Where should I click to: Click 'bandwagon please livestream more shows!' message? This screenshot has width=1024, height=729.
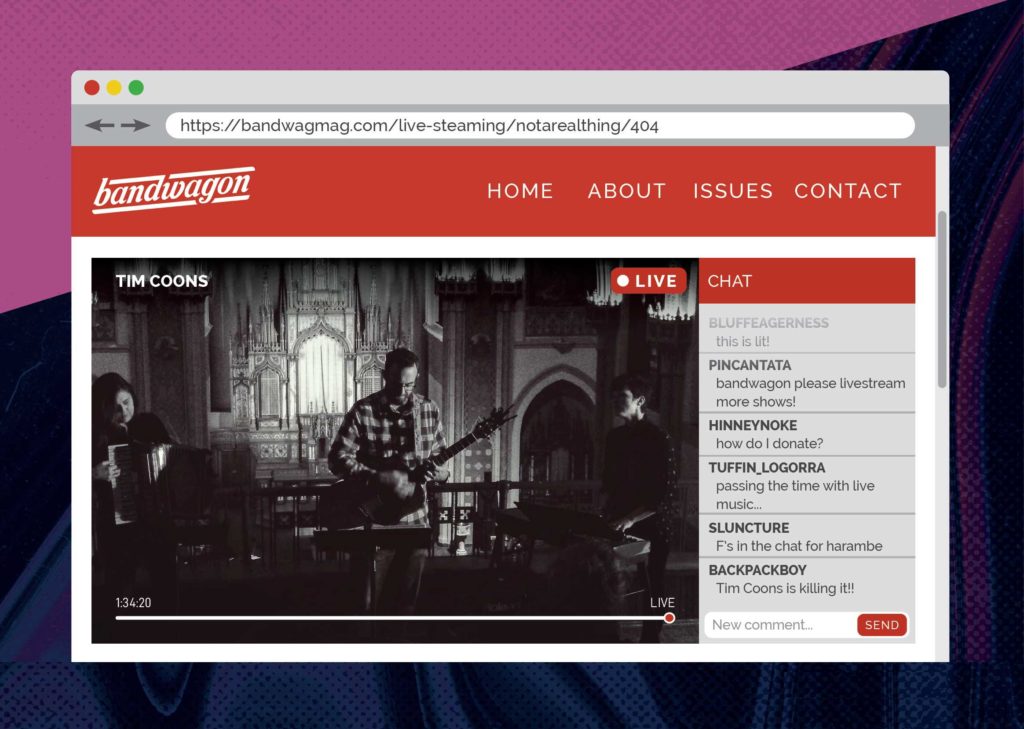click(810, 393)
